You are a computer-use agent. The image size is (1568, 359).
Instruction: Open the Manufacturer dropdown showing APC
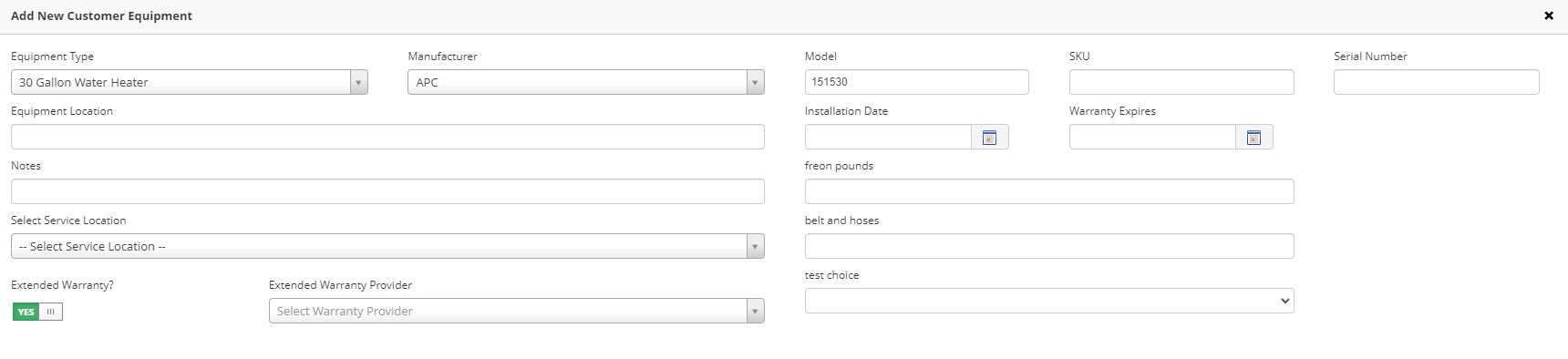click(x=585, y=82)
